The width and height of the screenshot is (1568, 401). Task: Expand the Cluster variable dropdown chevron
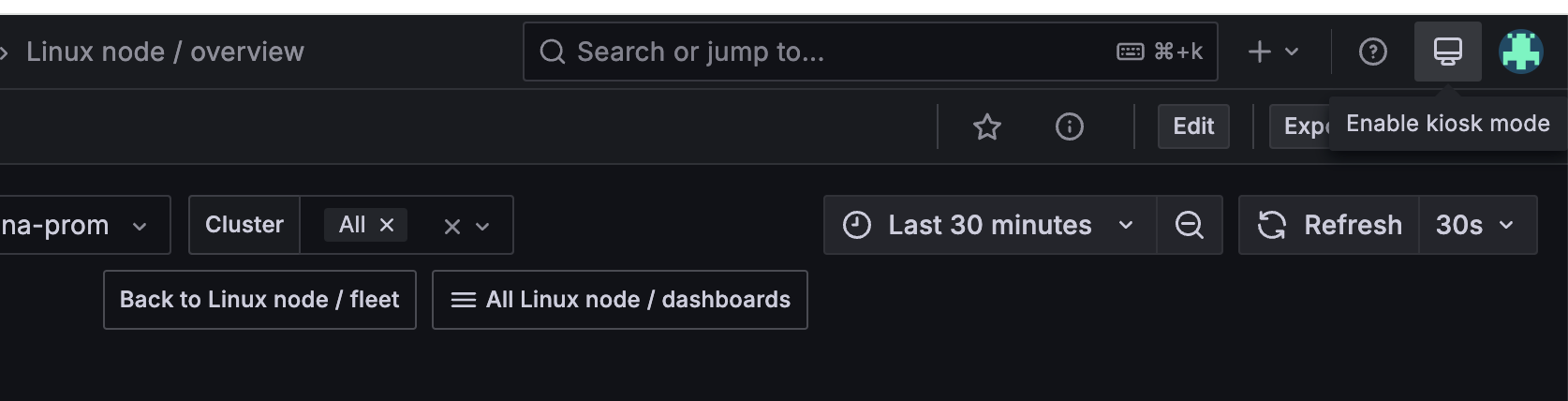pos(482,226)
